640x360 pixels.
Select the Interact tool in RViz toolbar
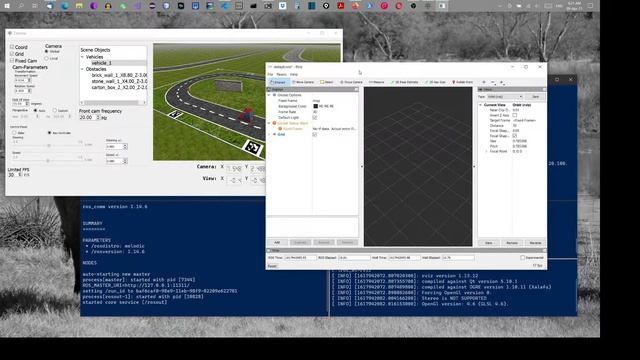pyautogui.click(x=278, y=82)
